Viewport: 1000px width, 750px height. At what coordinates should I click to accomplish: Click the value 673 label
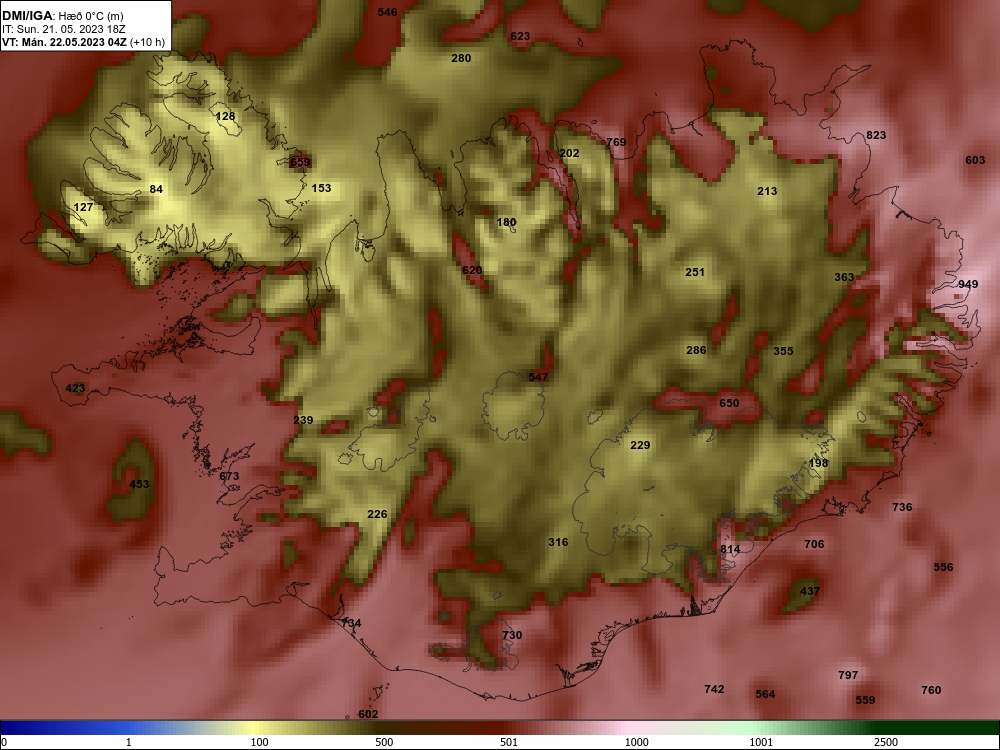229,476
